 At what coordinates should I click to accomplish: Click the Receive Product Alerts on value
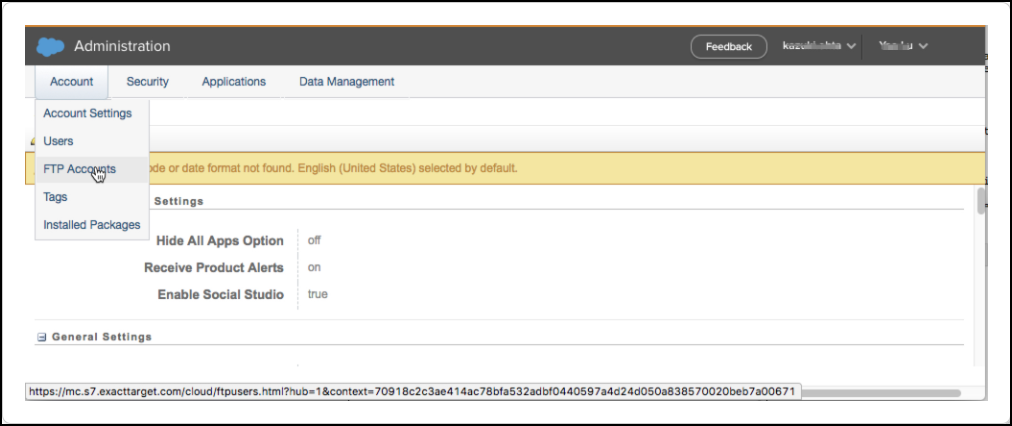pos(314,268)
